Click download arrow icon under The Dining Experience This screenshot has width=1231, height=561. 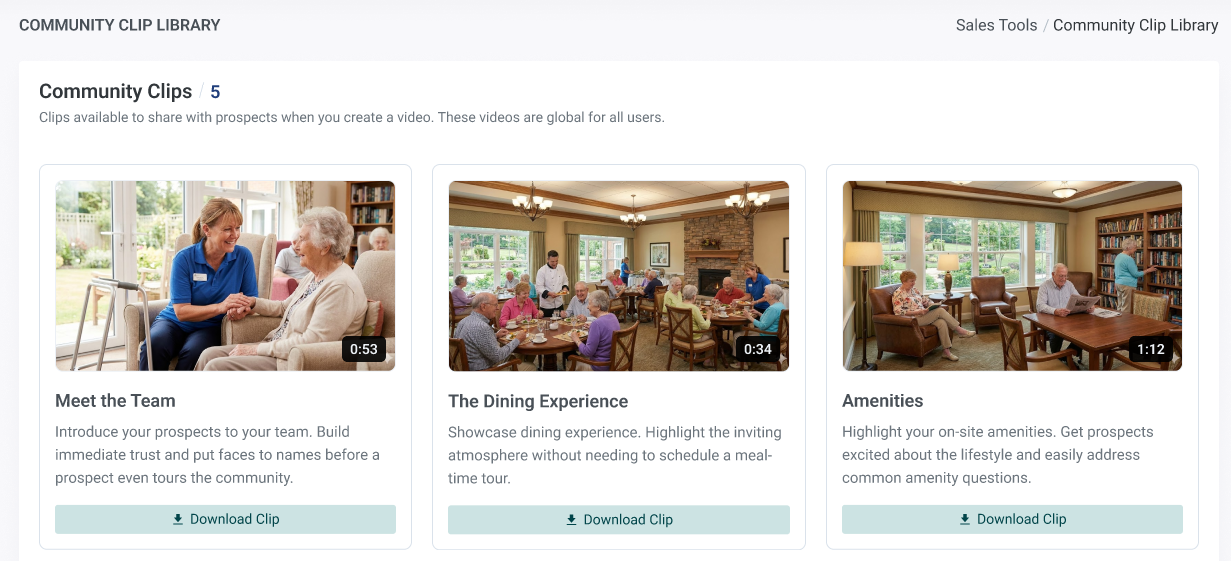(572, 519)
